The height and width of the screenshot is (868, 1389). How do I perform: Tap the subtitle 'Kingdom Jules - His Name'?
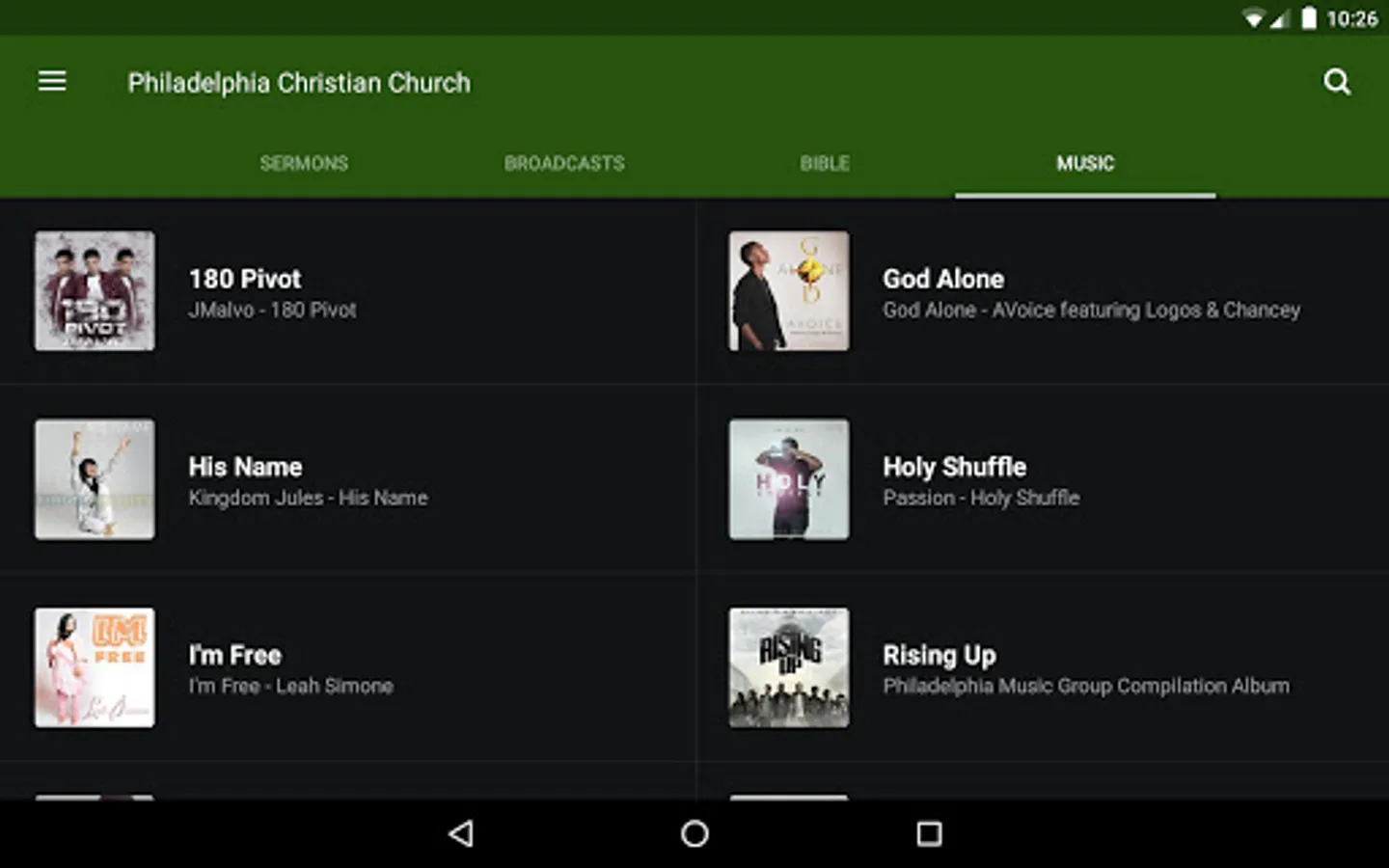click(308, 499)
